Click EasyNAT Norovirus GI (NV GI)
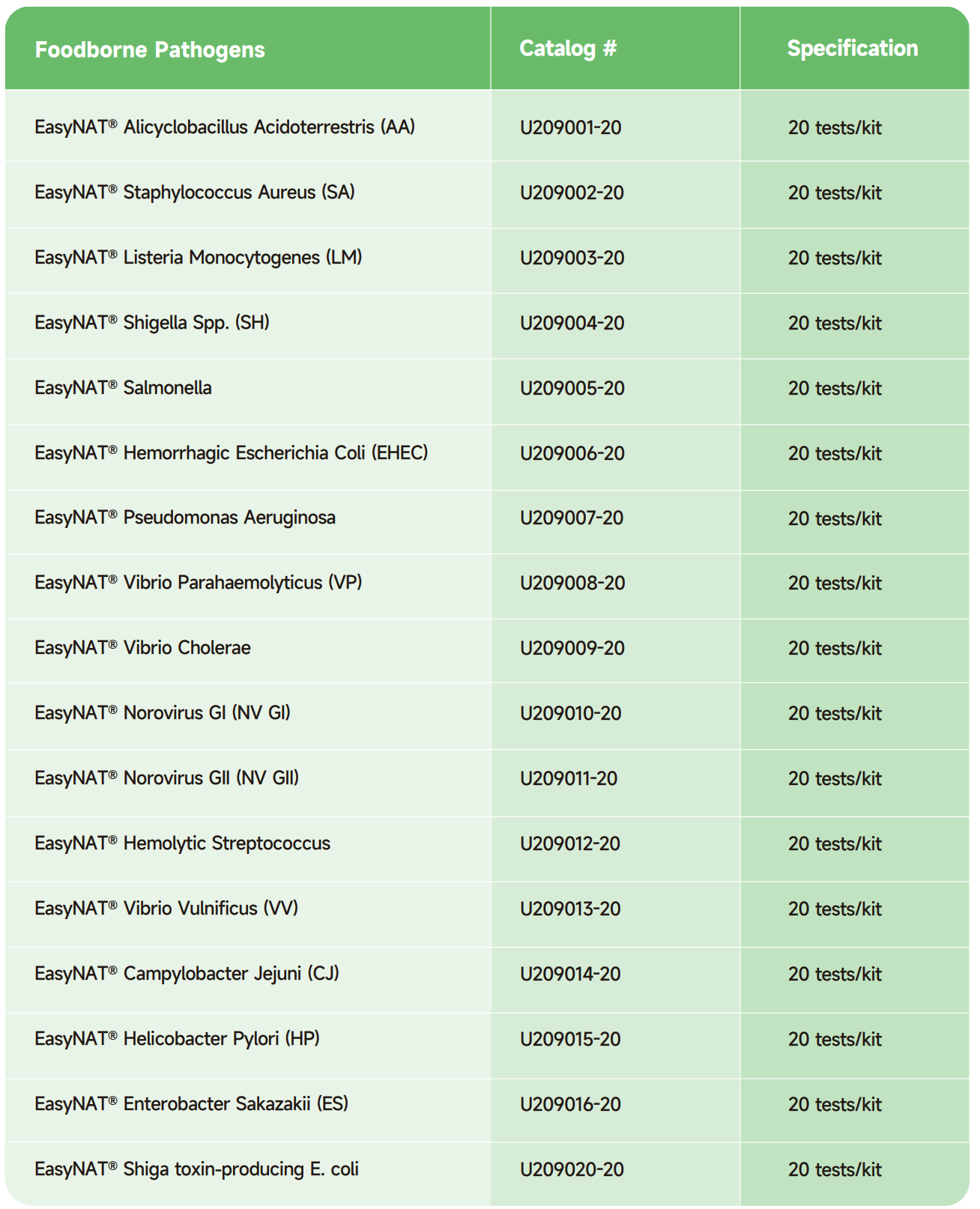Image resolution: width=980 pixels, height=1209 pixels. tap(163, 713)
